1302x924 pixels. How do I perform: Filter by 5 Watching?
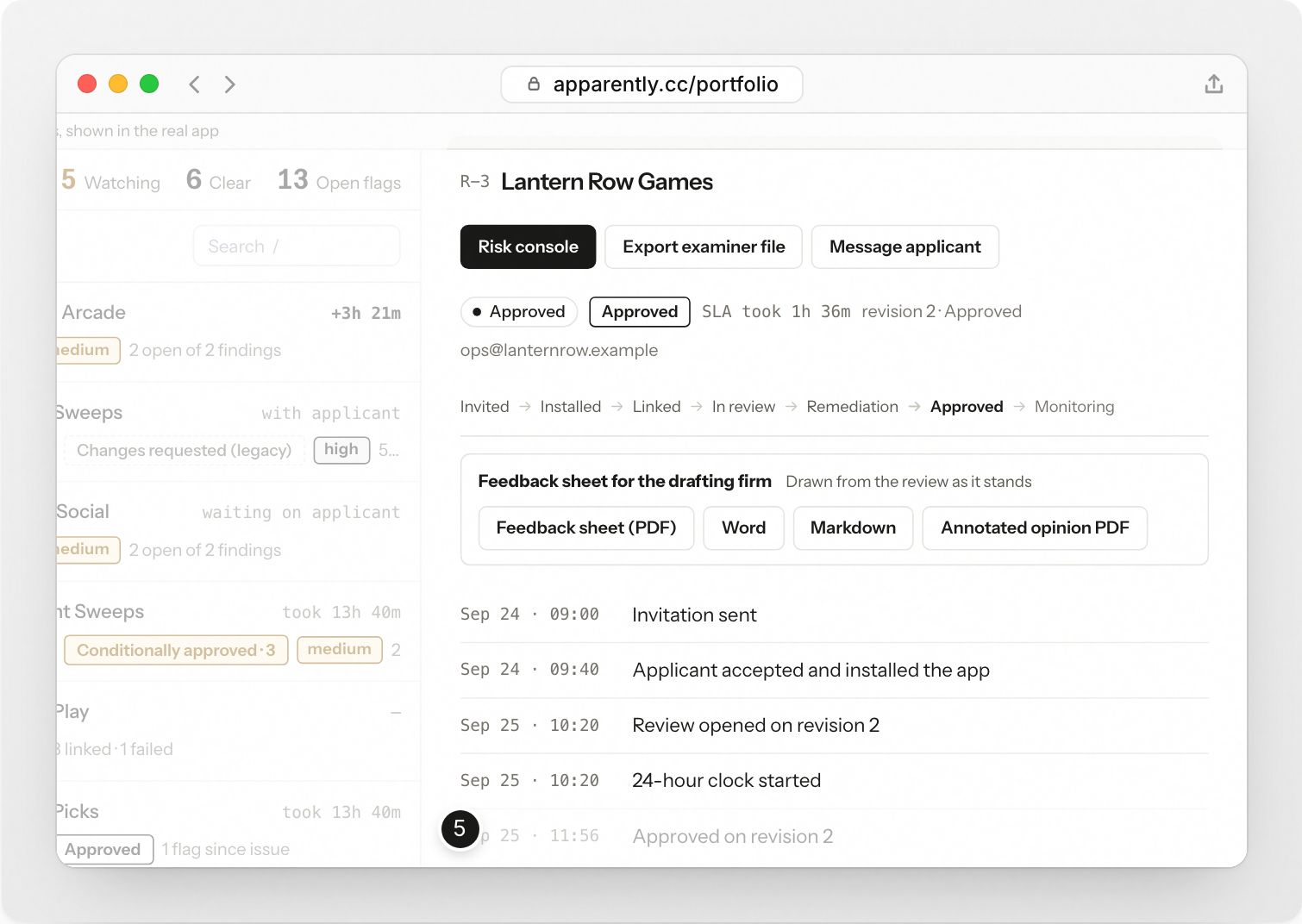coord(110,180)
